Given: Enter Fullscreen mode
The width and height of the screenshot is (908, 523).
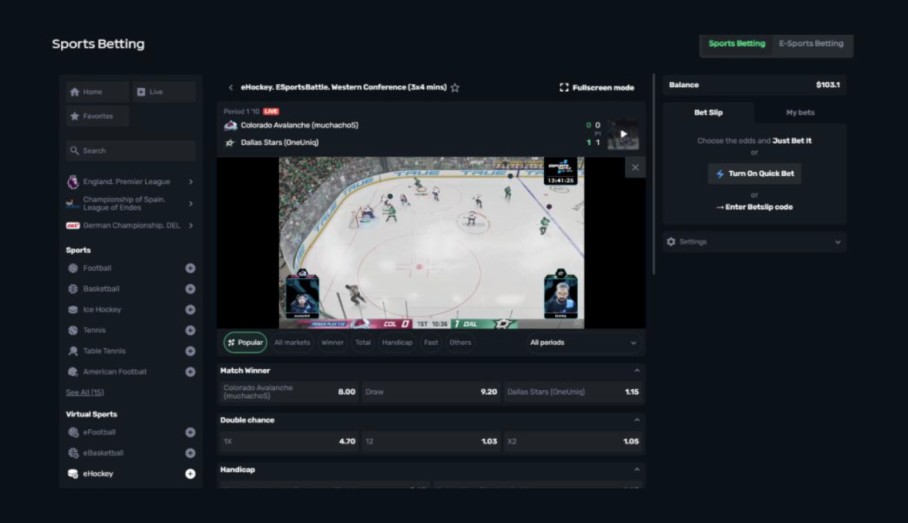Looking at the screenshot, I should pyautogui.click(x=597, y=88).
